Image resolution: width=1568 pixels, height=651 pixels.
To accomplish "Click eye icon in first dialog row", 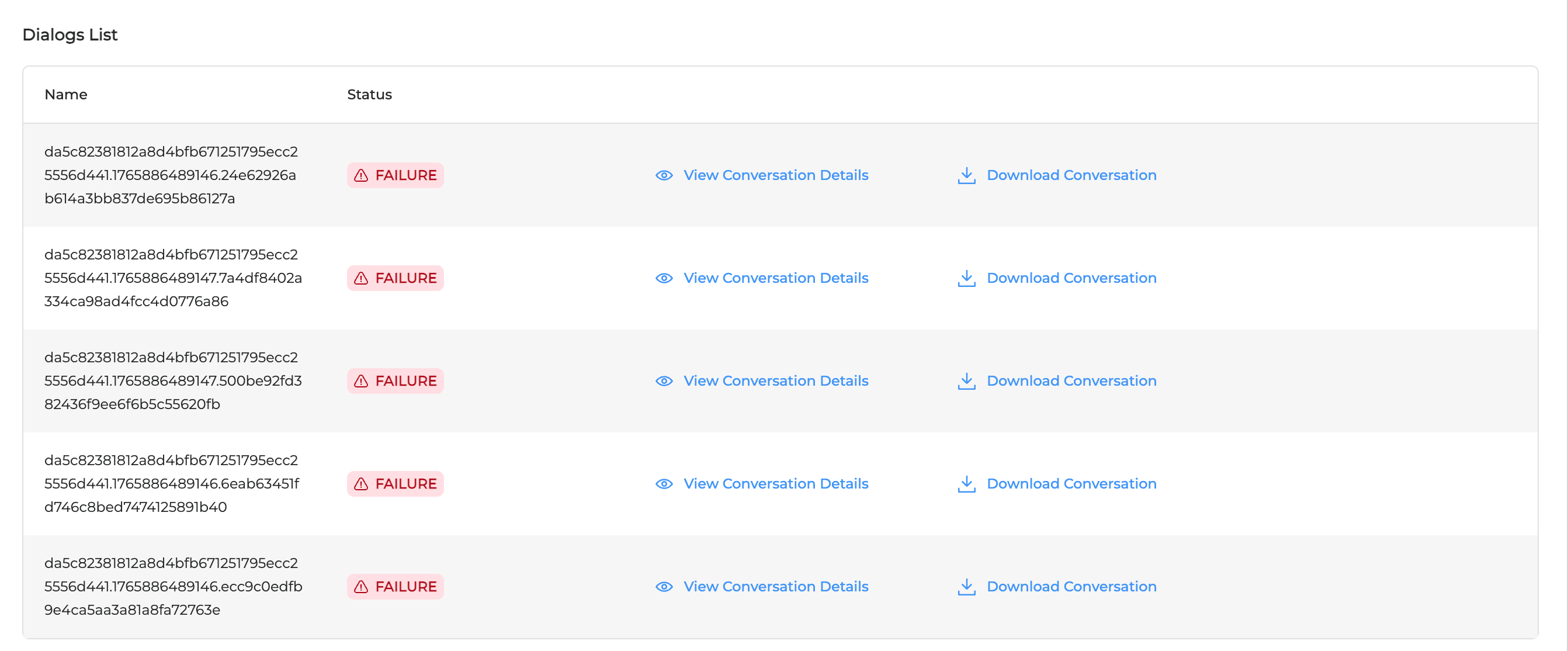I will (664, 175).
